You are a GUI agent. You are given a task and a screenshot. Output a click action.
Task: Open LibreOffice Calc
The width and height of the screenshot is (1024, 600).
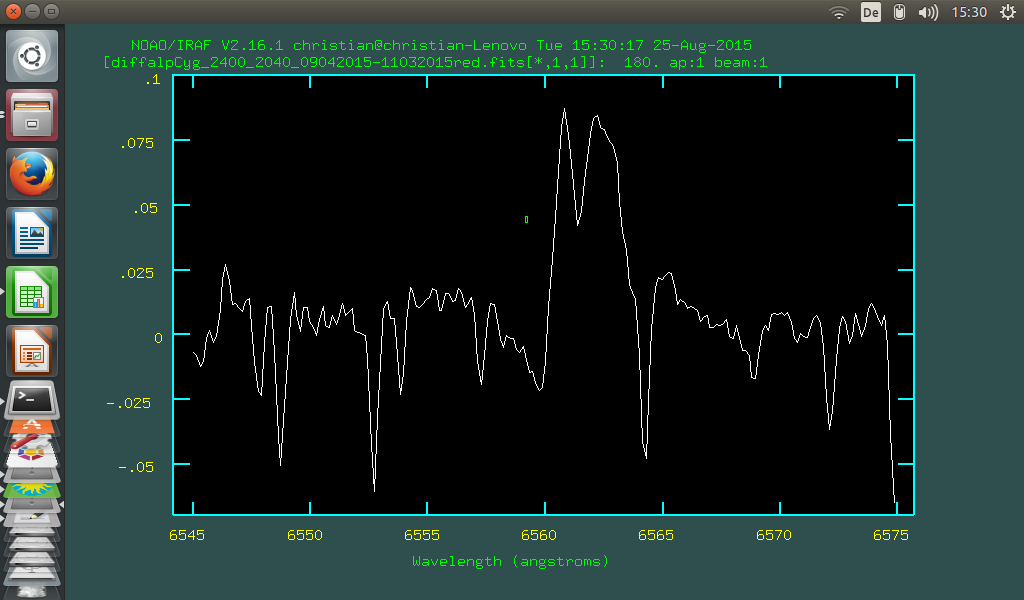pyautogui.click(x=30, y=292)
